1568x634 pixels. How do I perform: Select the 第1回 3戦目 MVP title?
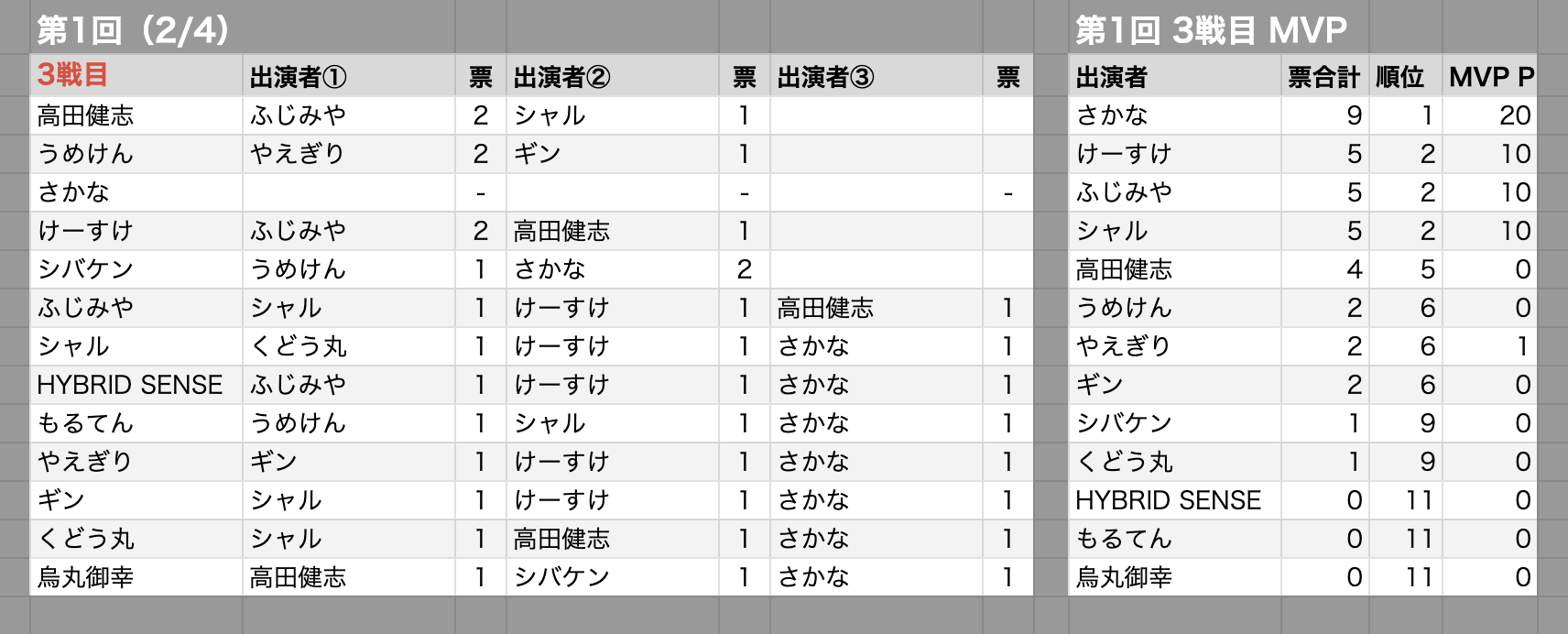coord(1211,29)
